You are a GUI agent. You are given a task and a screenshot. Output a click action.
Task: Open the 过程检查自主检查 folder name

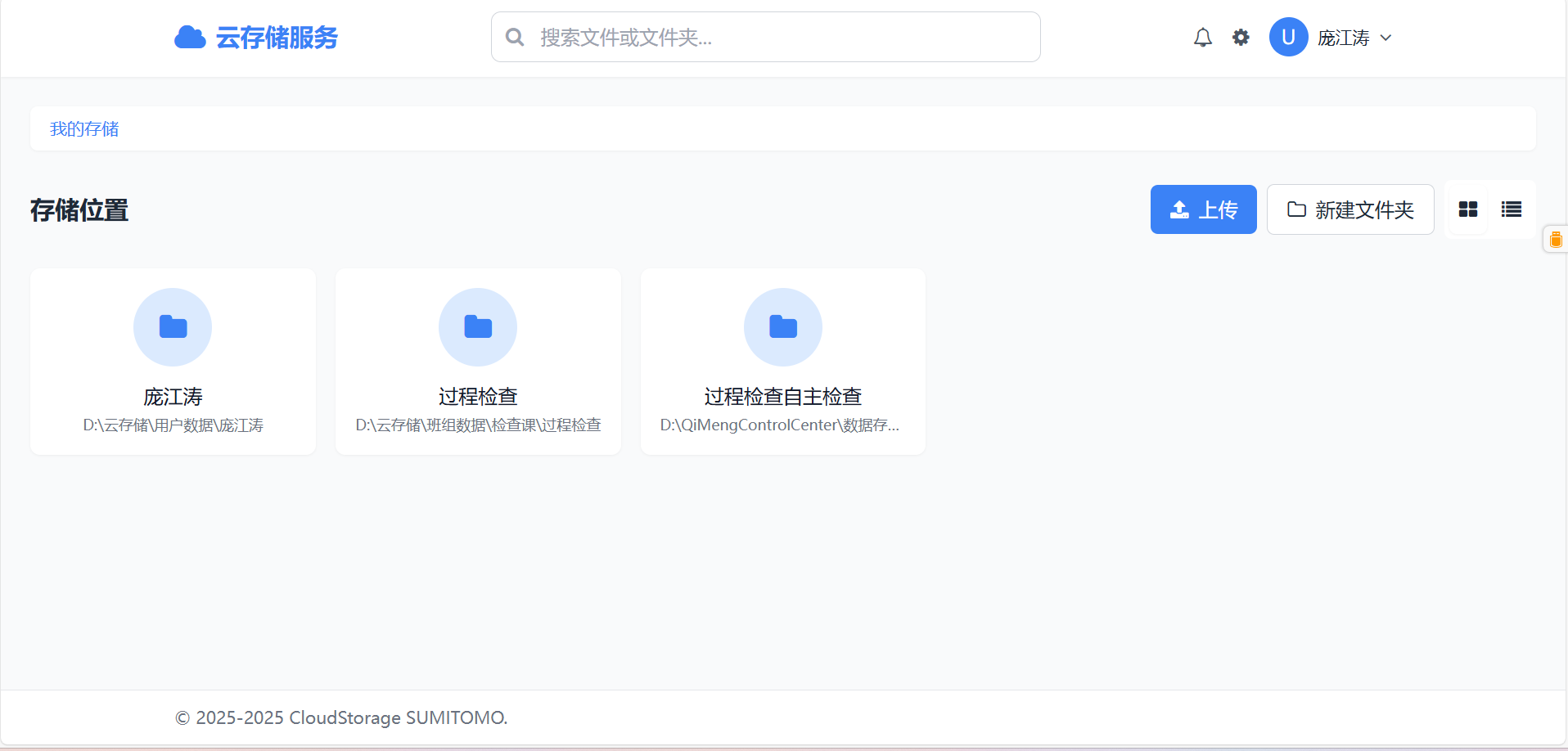(x=783, y=397)
